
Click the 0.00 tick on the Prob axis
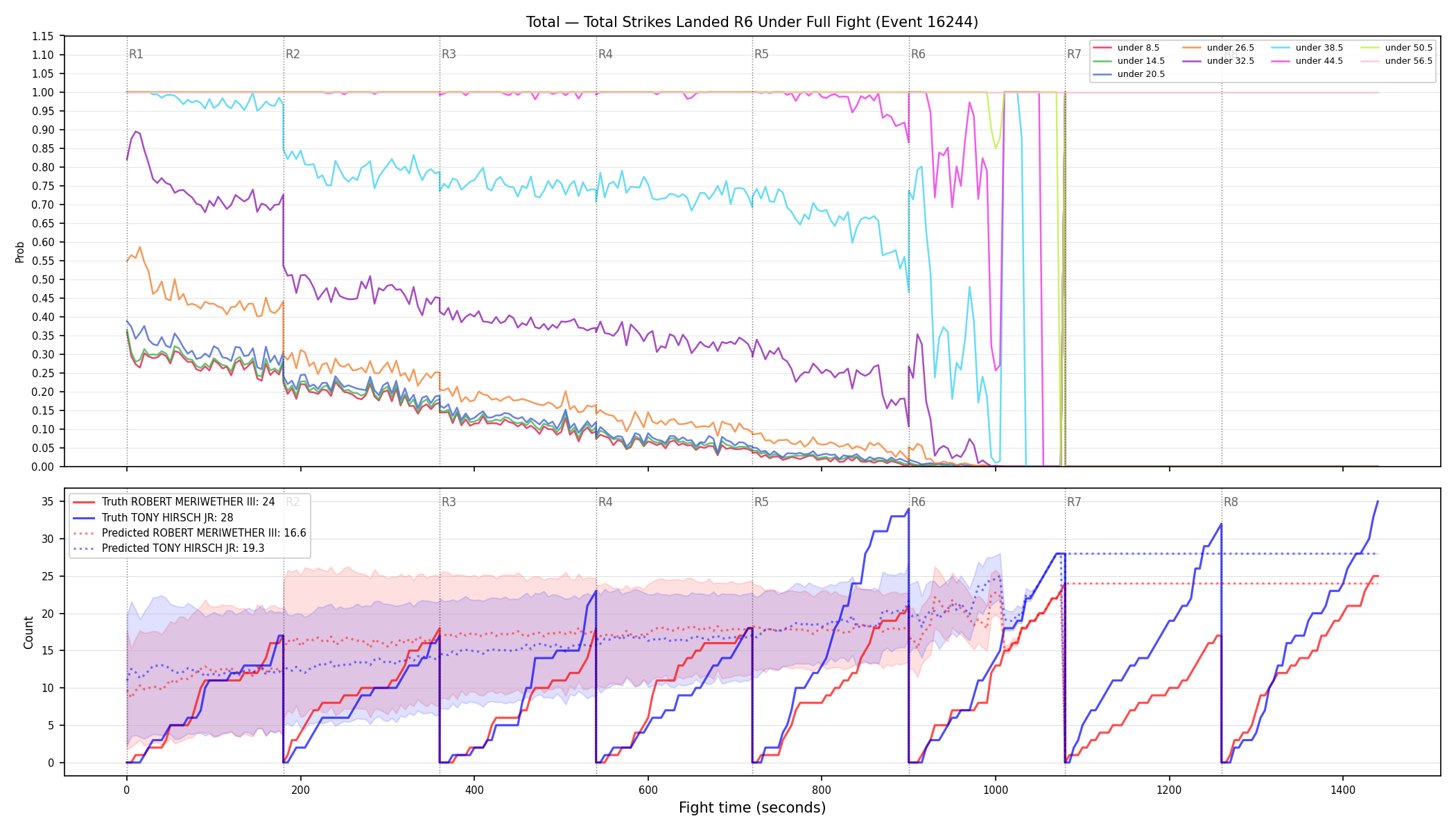43,467
